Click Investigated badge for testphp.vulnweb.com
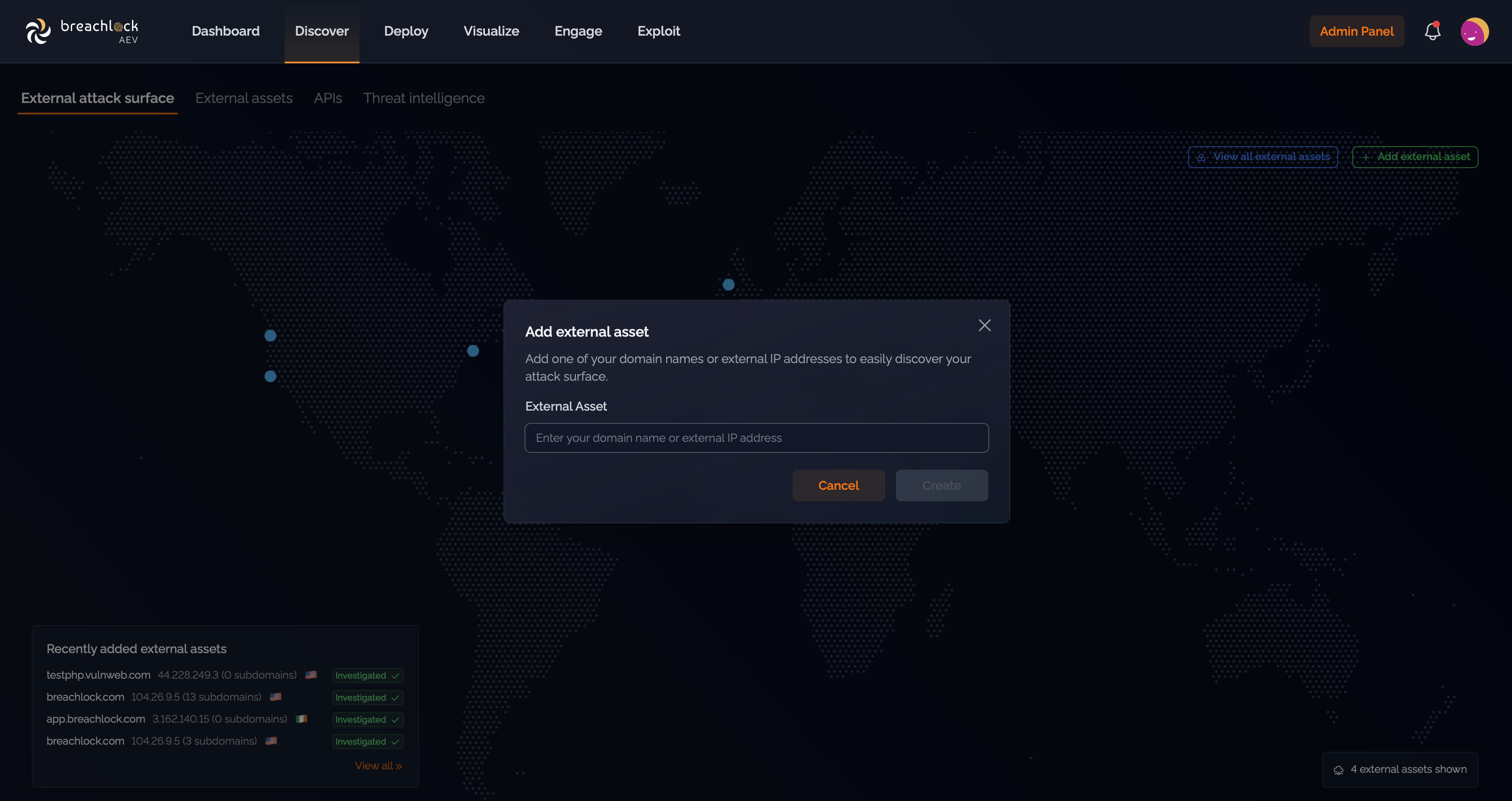The image size is (1512, 801). pos(367,675)
